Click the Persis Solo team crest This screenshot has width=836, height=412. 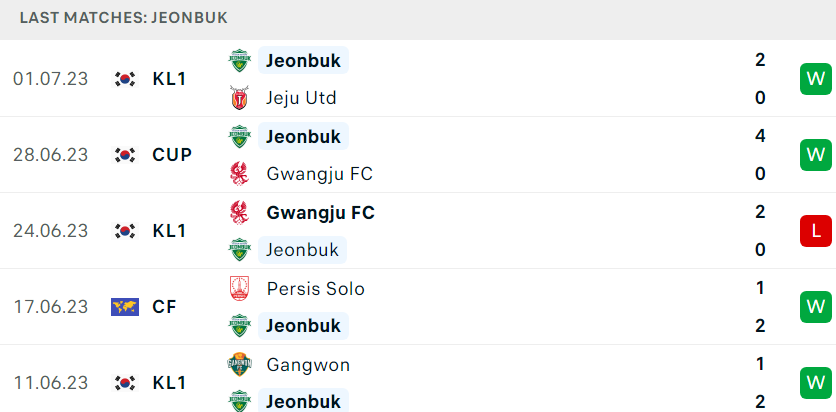(x=239, y=288)
